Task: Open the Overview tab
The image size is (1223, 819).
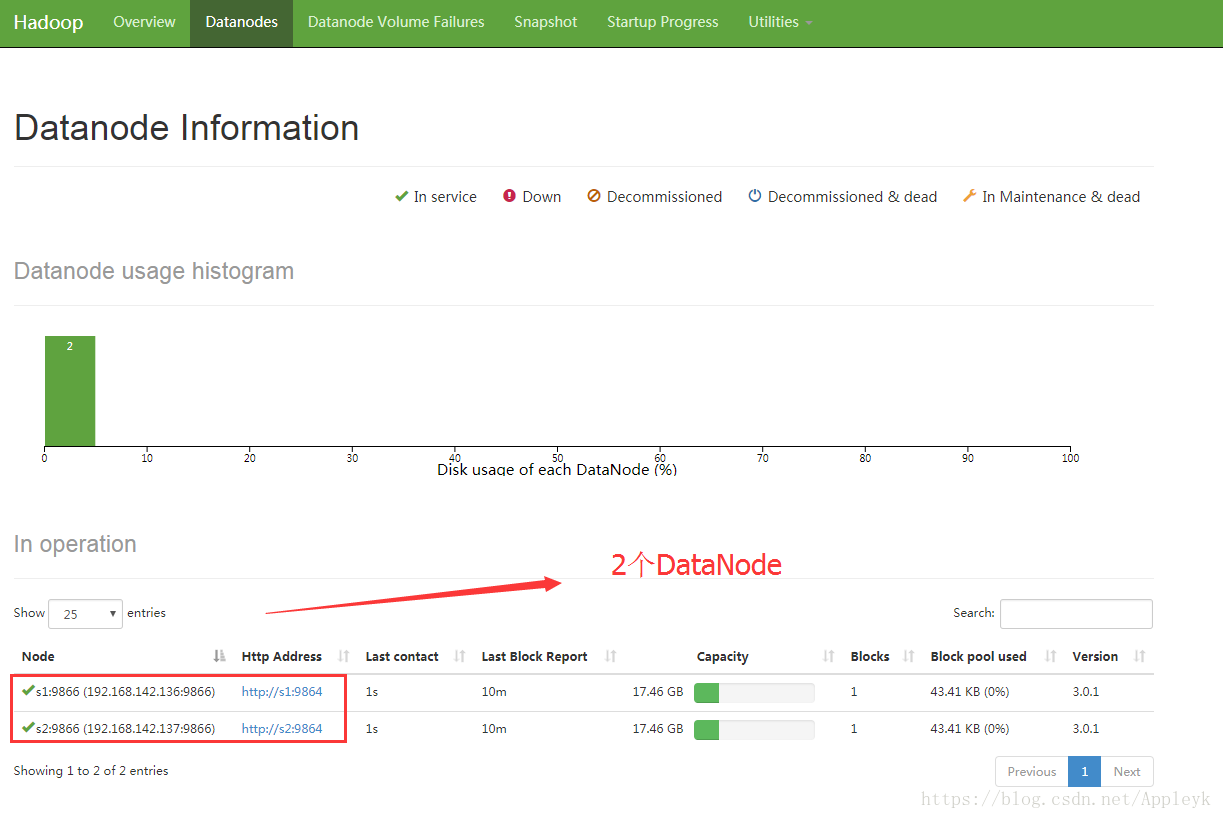Action: (144, 22)
